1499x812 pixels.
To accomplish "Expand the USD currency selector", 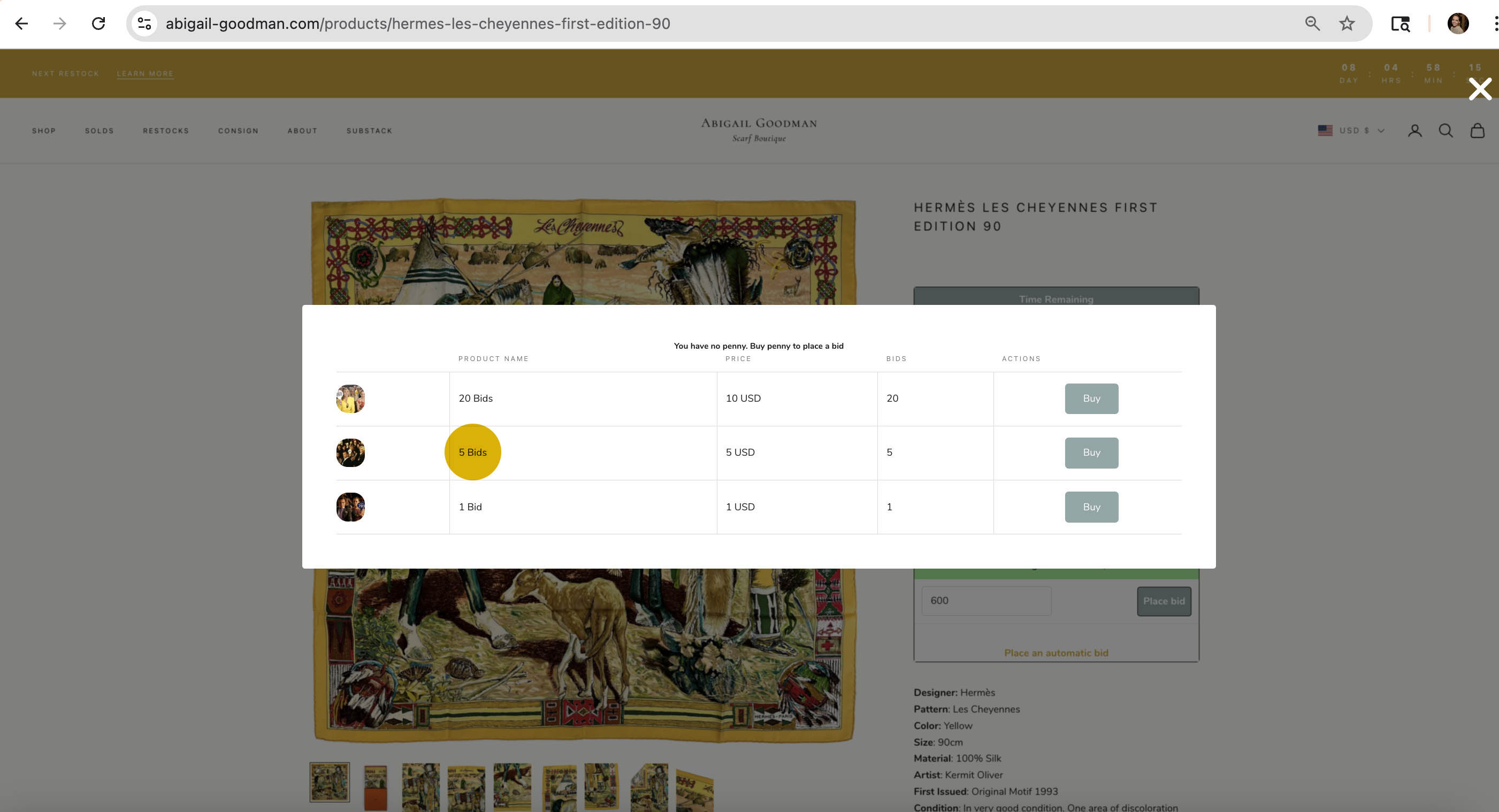I will [x=1351, y=131].
